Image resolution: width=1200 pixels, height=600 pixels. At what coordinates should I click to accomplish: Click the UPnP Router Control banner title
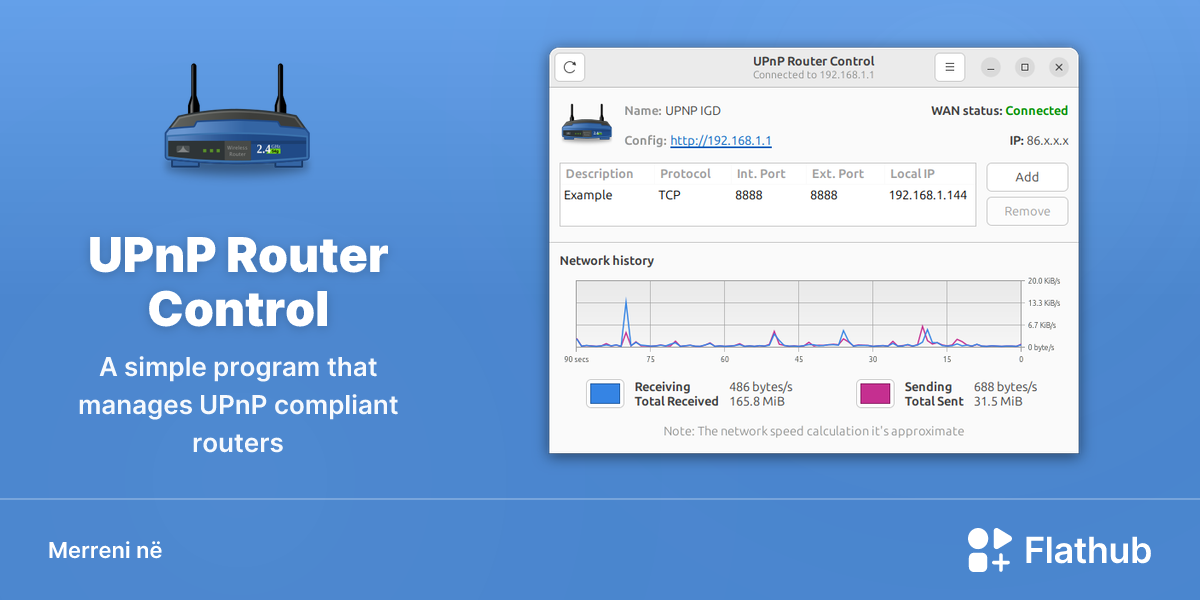pyautogui.click(x=238, y=282)
